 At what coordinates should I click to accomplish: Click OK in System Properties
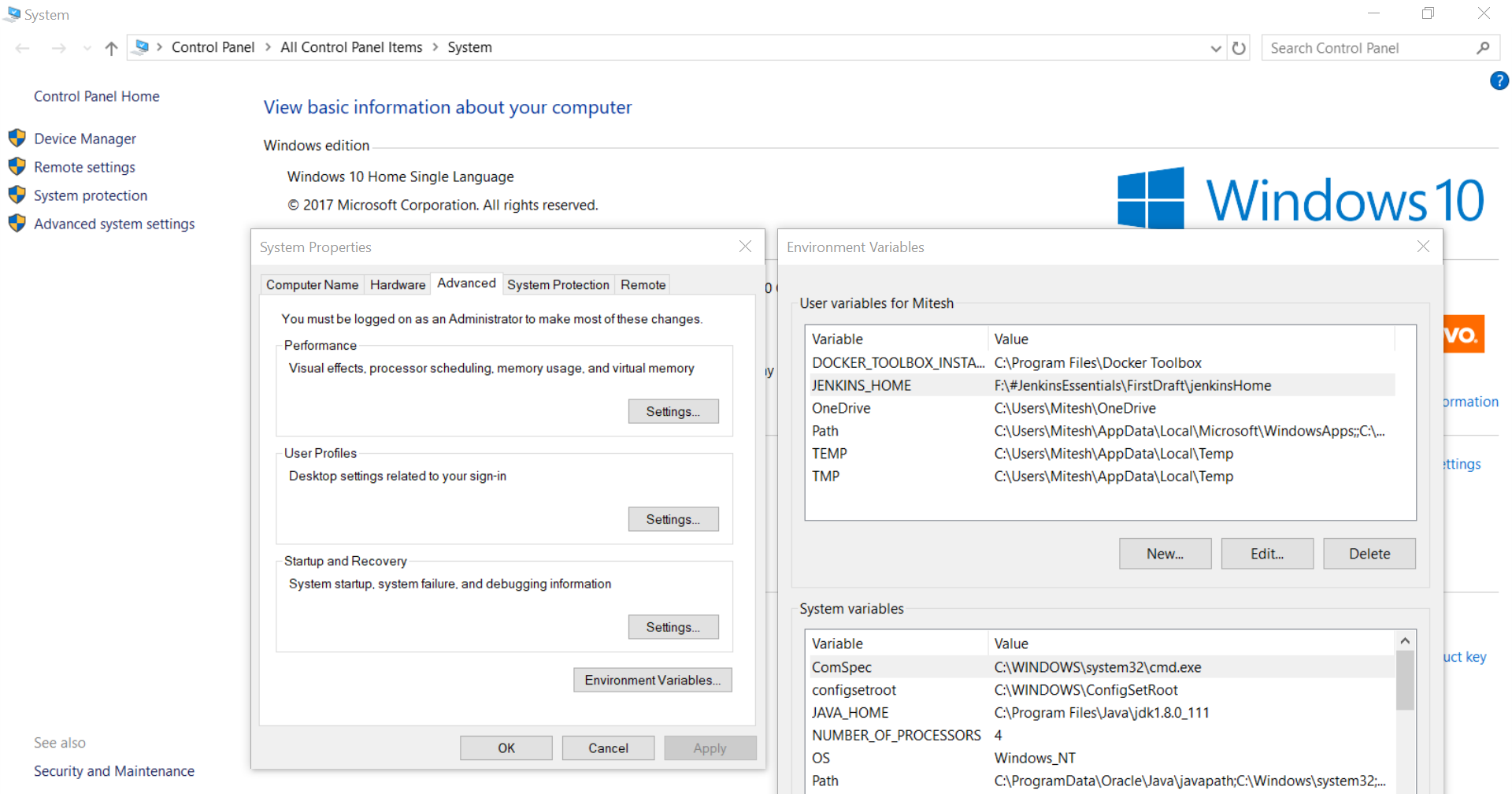[506, 748]
